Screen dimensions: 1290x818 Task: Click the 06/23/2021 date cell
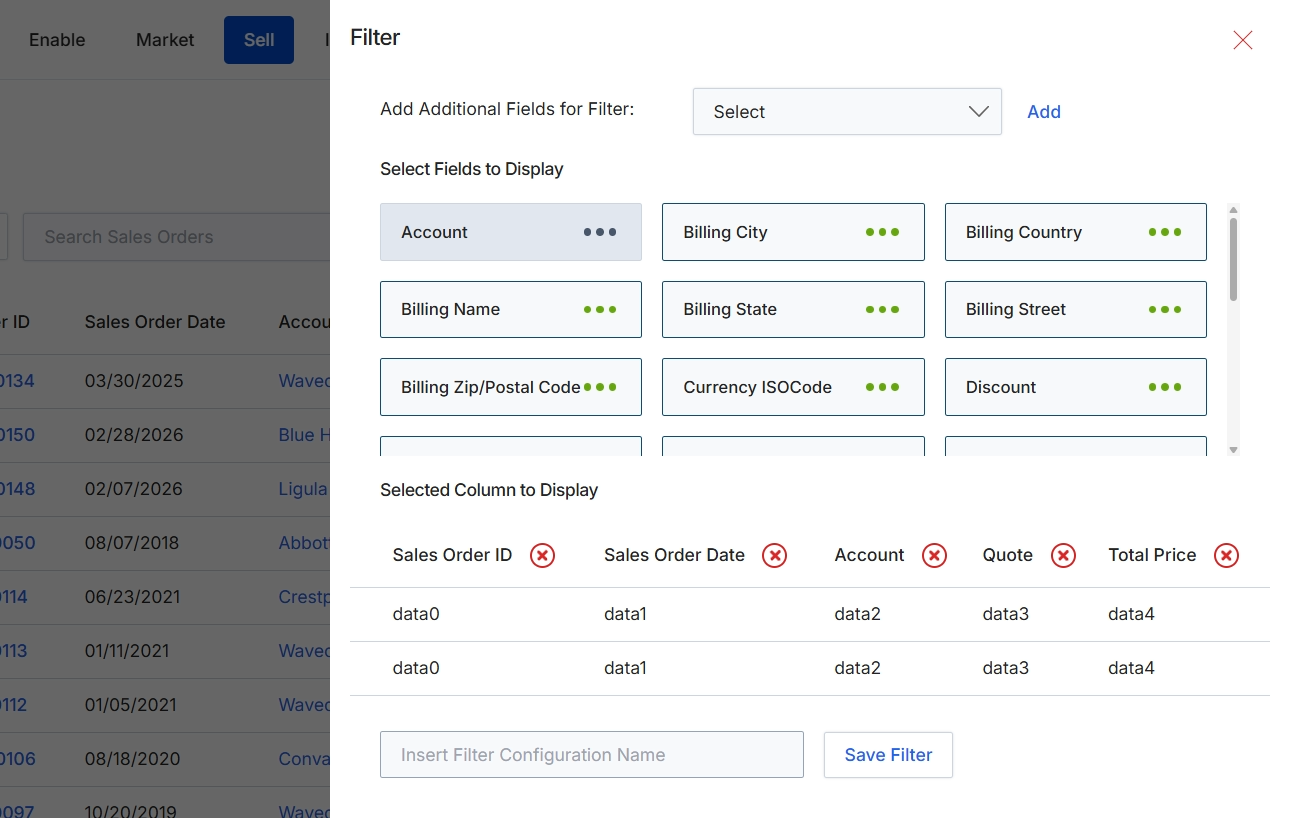(133, 597)
